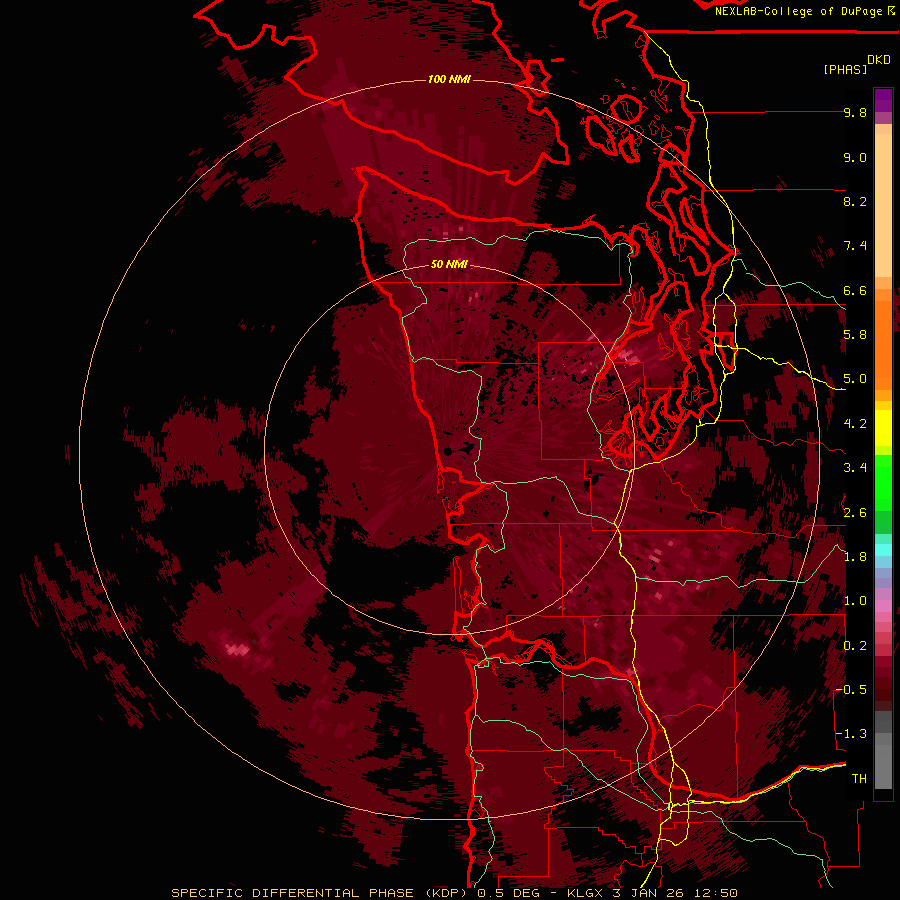Click the KLGX radar site identifier
Image resolution: width=900 pixels, height=900 pixels.
pos(587,893)
